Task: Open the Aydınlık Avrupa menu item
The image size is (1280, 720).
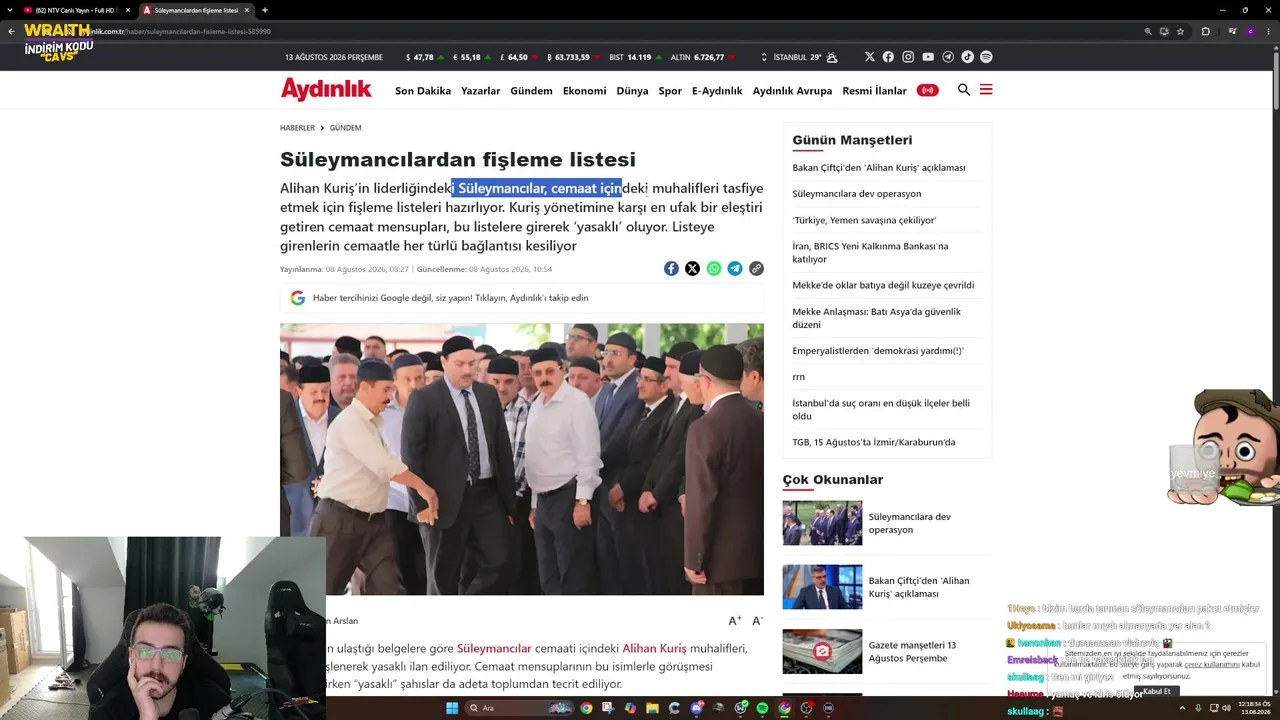Action: (792, 91)
